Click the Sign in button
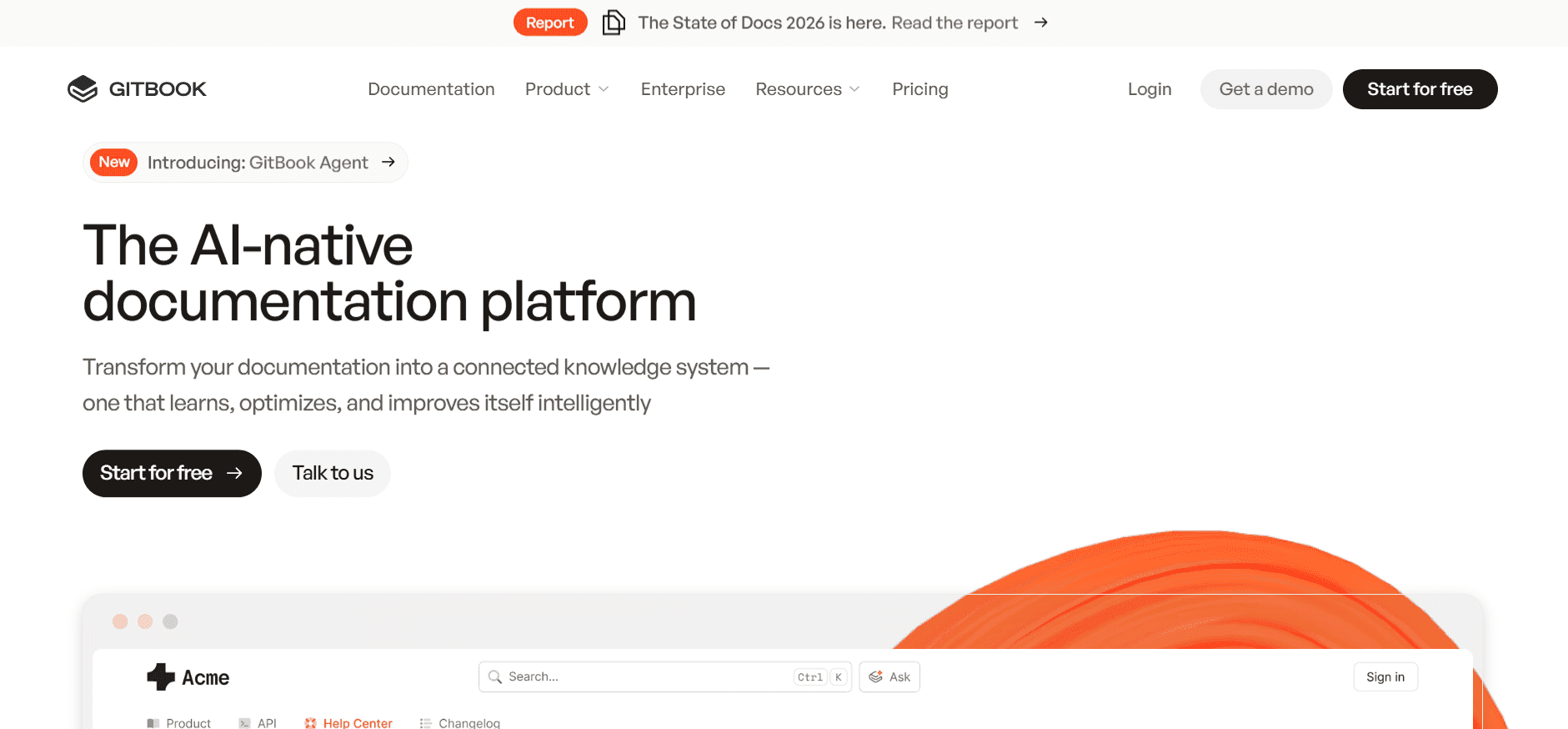This screenshot has width=1568, height=729. point(1385,676)
